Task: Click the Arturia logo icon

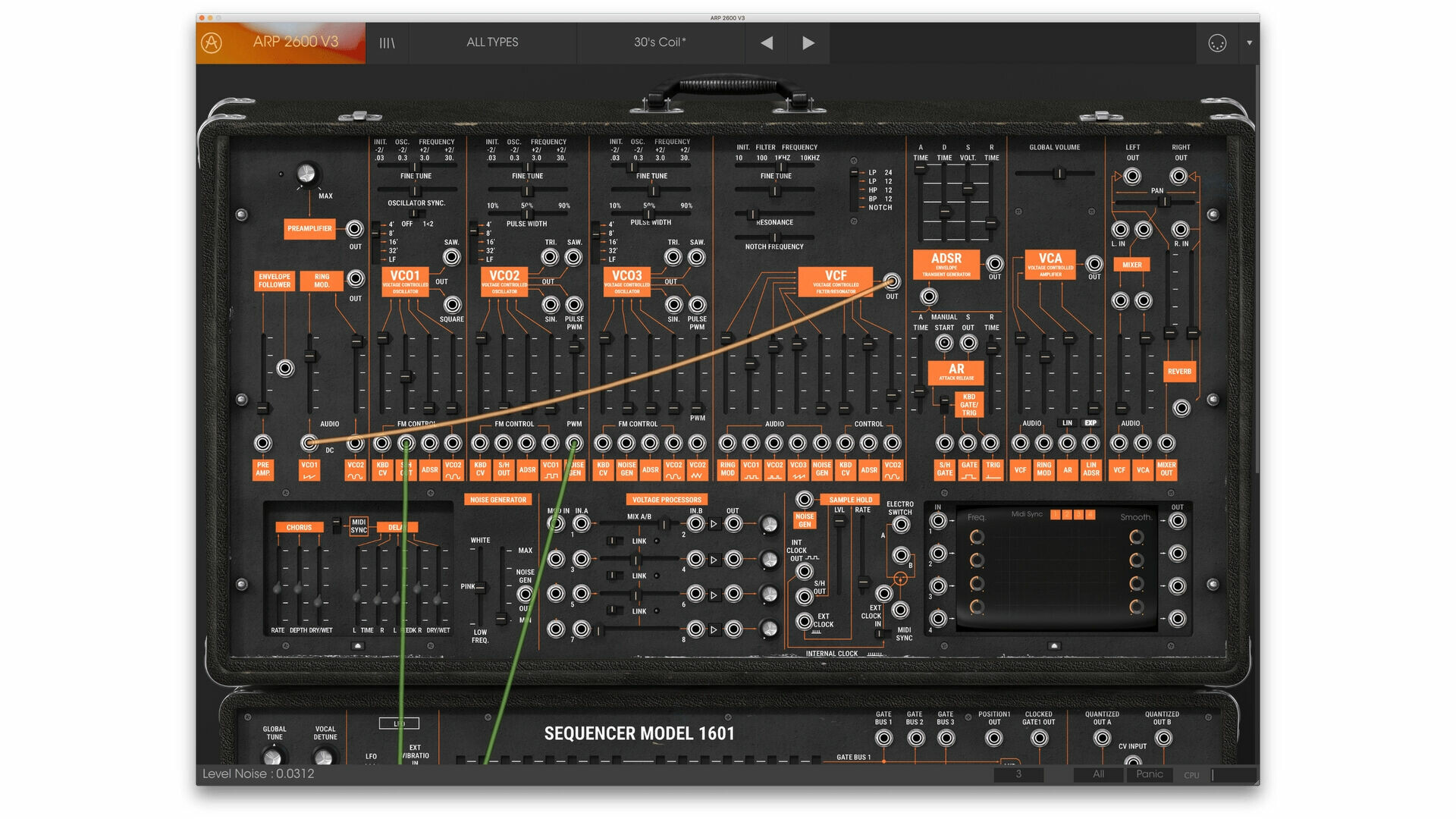Action: [x=212, y=42]
